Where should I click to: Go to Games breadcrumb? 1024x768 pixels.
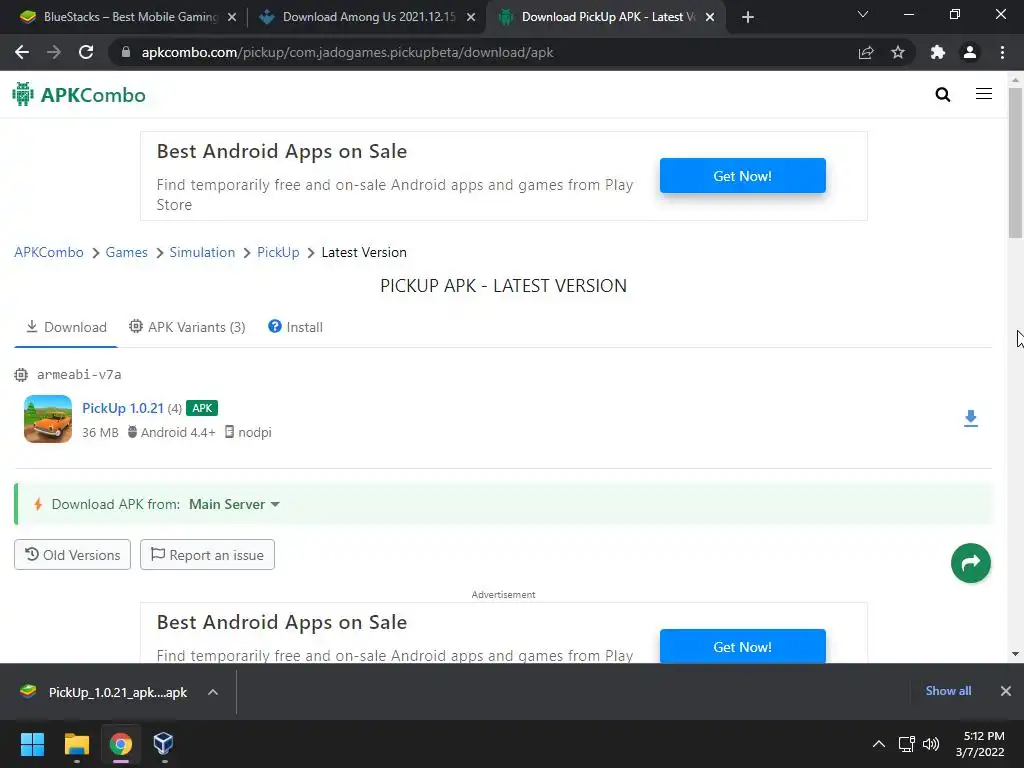coord(127,252)
